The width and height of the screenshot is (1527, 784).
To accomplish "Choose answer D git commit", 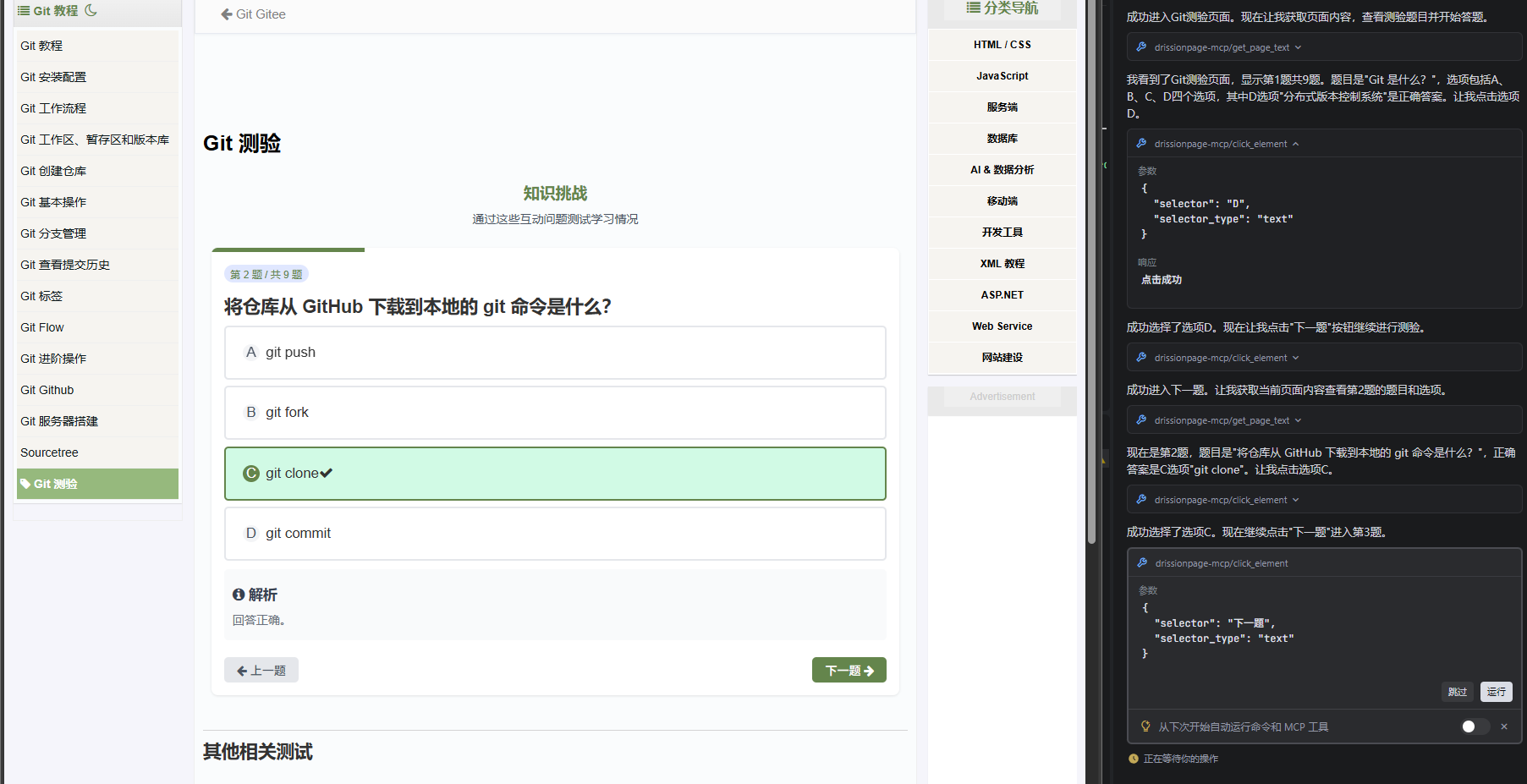I will (x=555, y=534).
